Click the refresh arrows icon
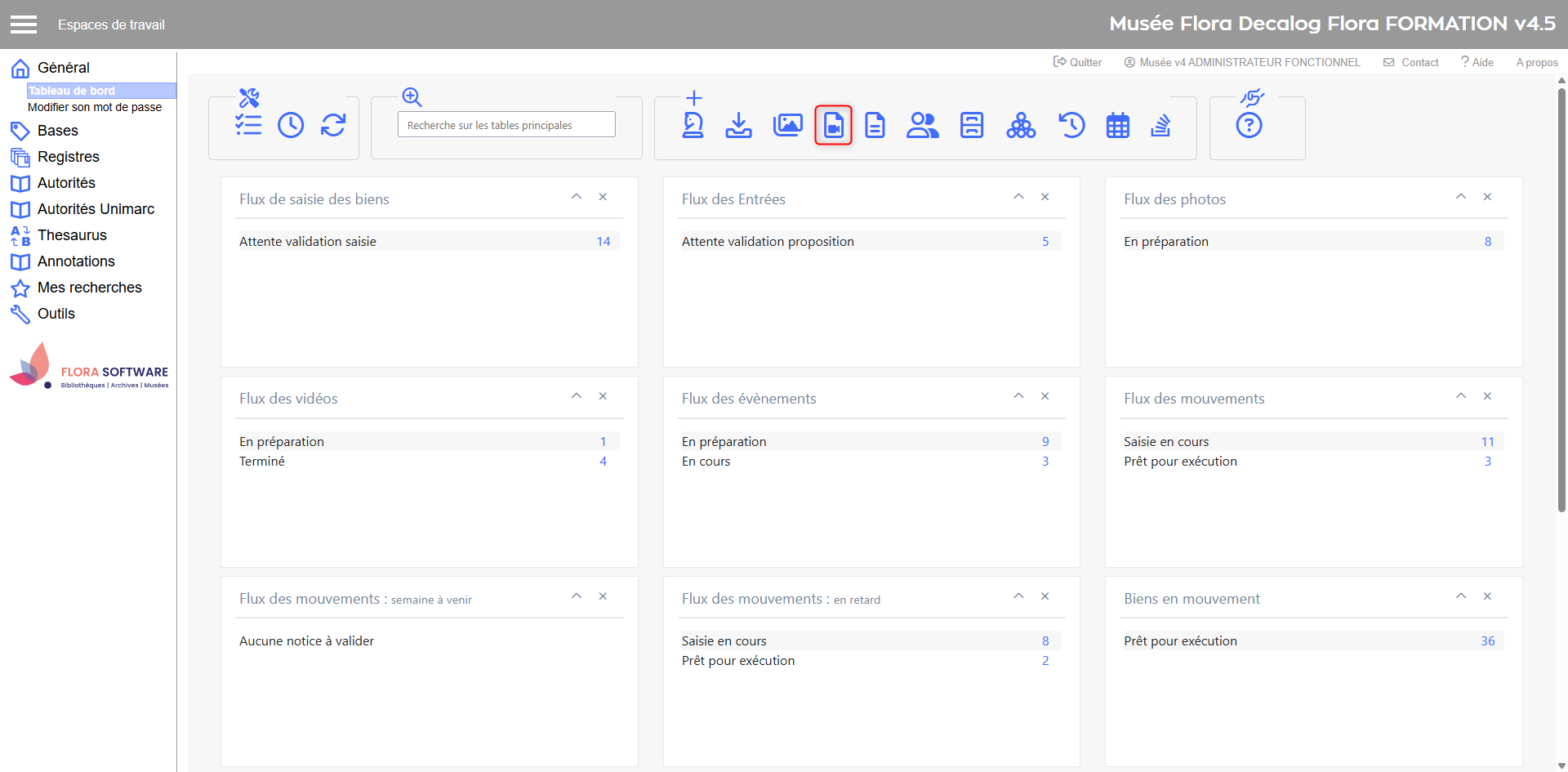The image size is (1568, 772). pos(333,125)
